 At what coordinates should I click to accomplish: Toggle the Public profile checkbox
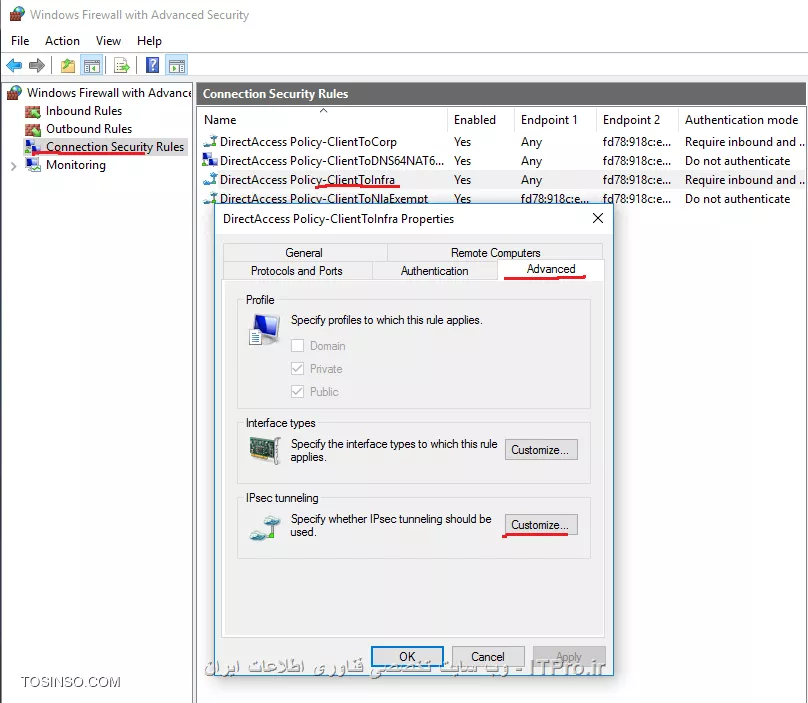pyautogui.click(x=297, y=392)
